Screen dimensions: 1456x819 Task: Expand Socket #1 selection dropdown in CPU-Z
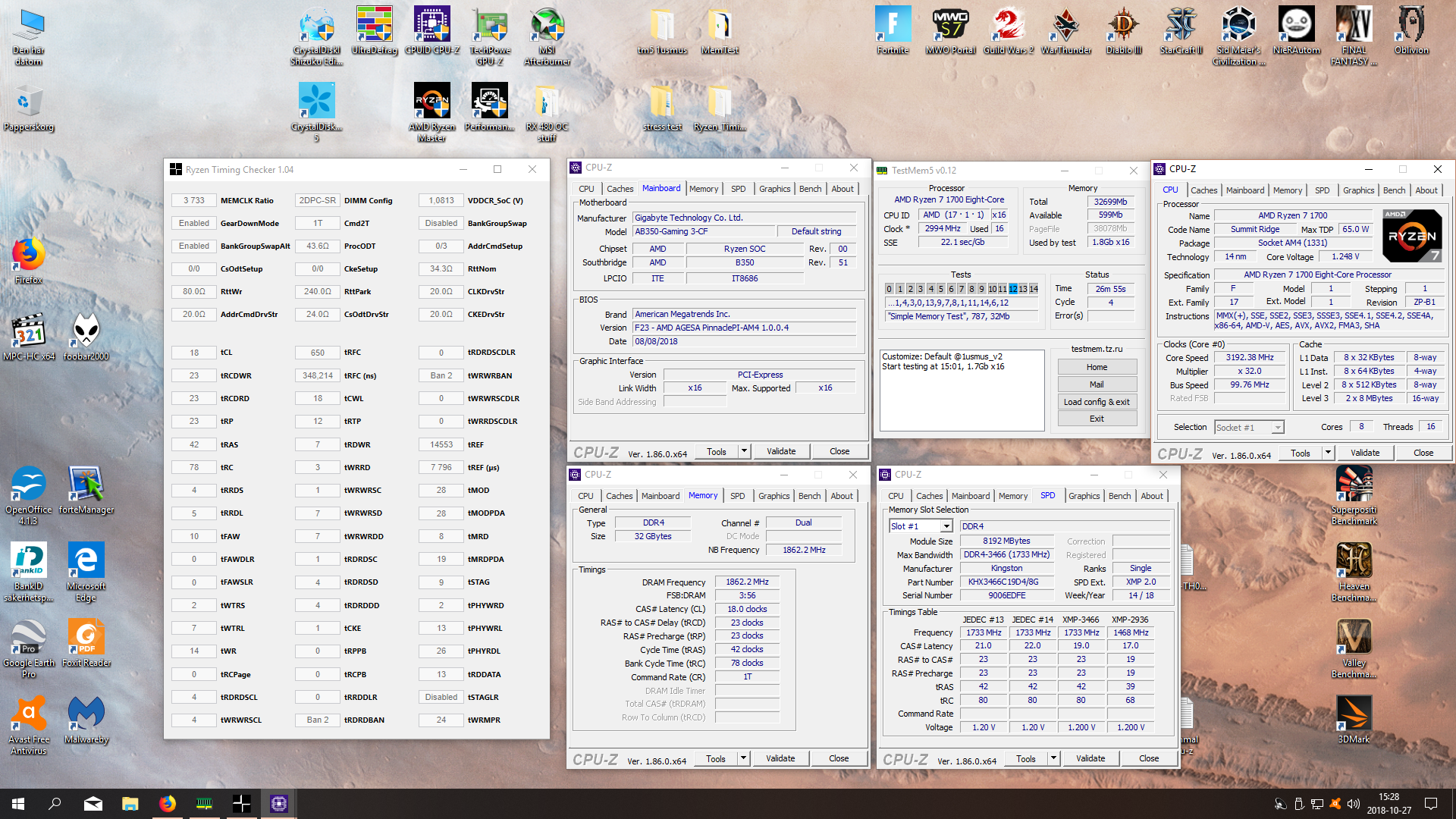(1278, 428)
